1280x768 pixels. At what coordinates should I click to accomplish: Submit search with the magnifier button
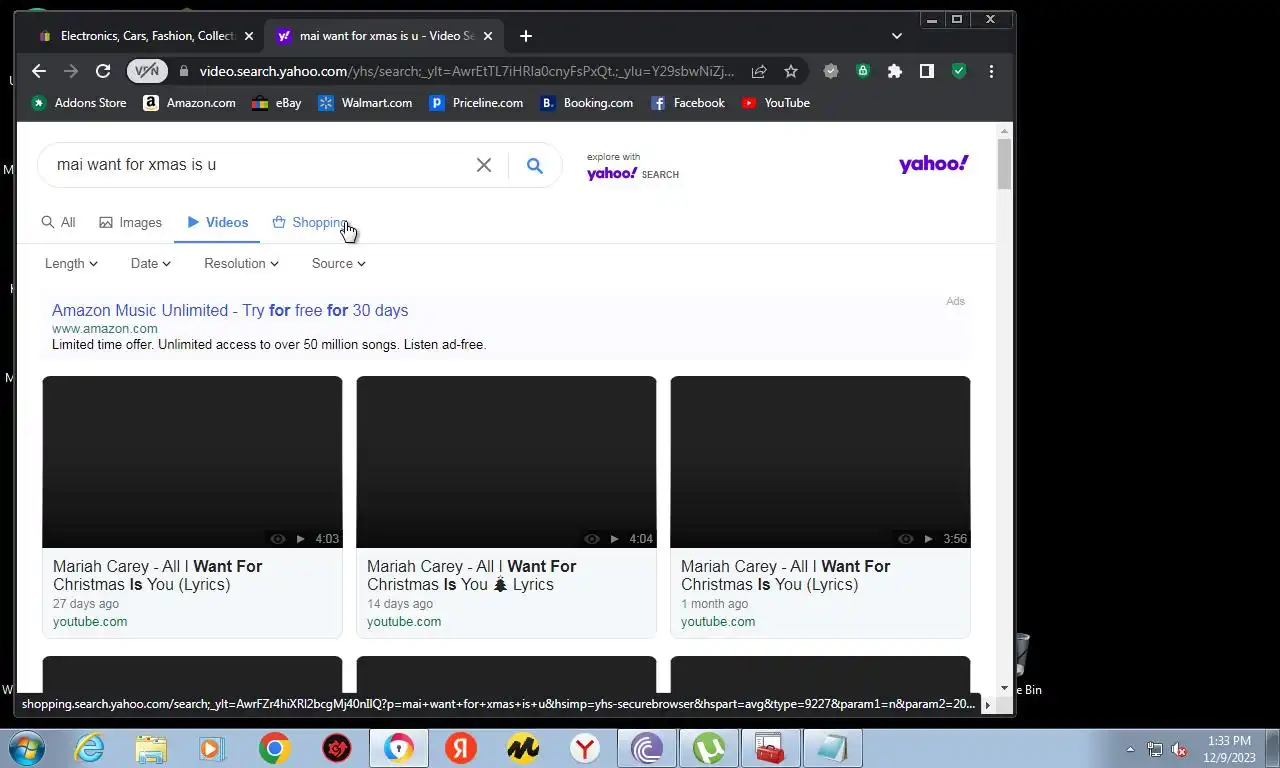535,165
